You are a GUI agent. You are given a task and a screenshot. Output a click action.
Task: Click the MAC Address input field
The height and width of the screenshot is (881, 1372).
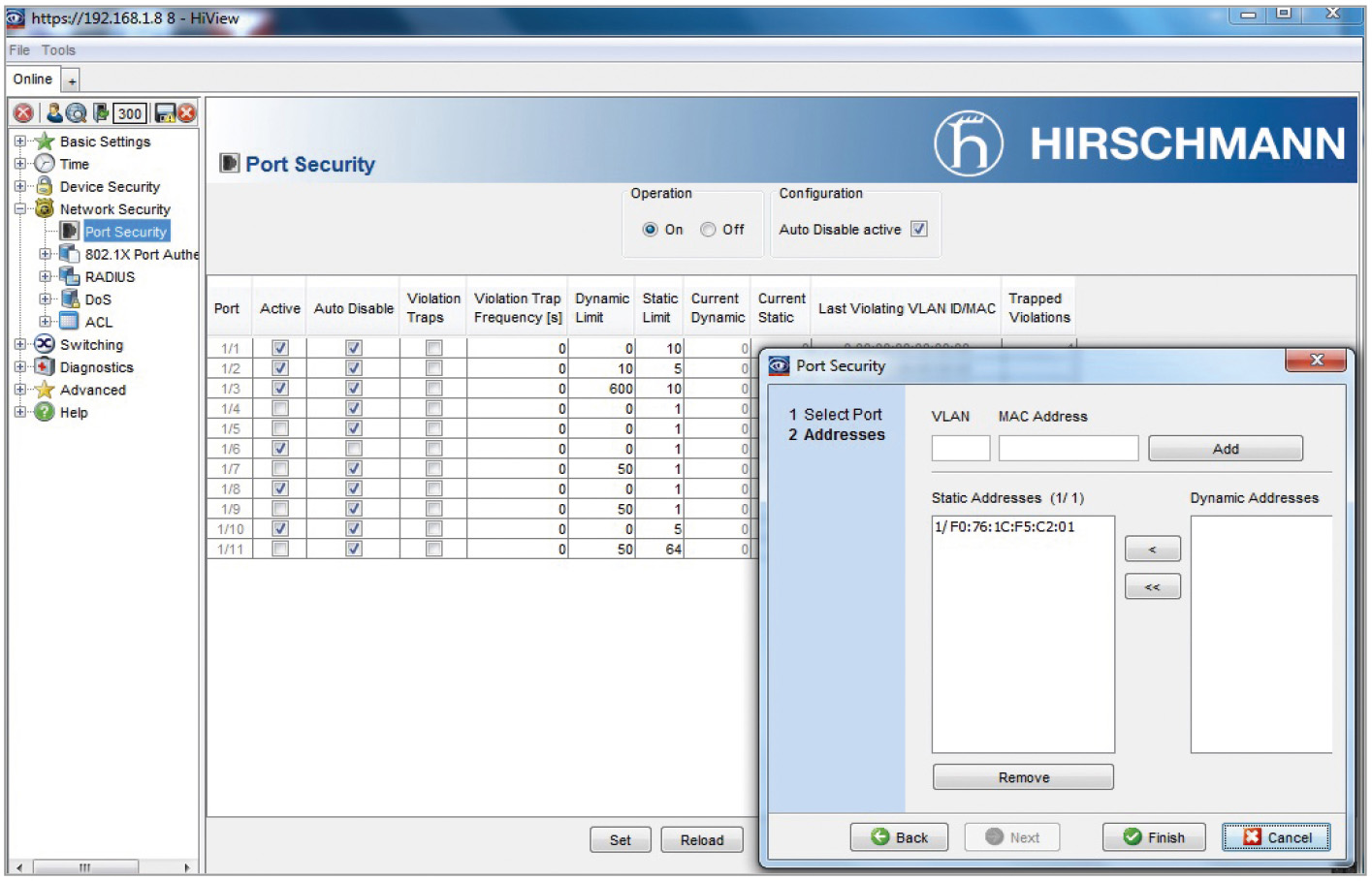coord(1069,449)
